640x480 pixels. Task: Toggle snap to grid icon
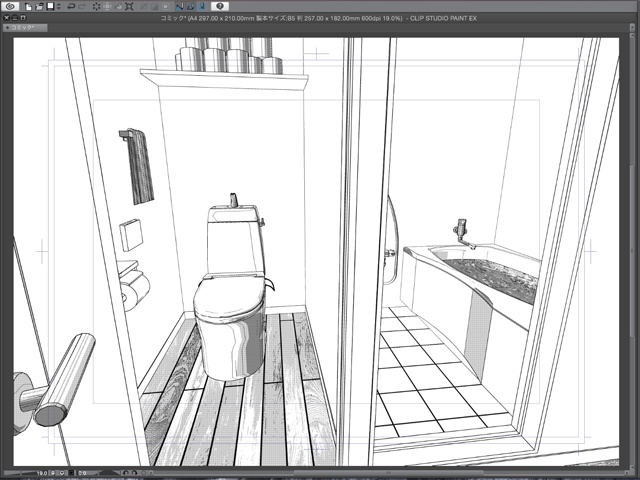(x=202, y=7)
